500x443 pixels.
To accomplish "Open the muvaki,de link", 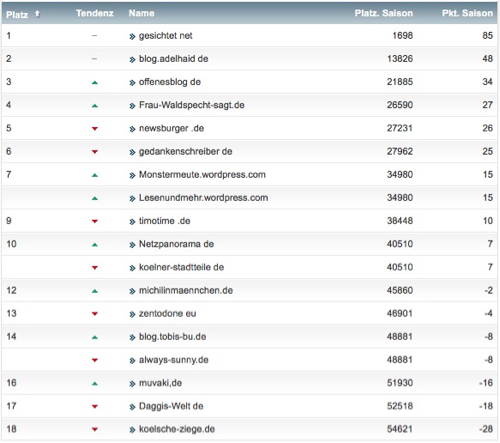I will pyautogui.click(x=160, y=383).
